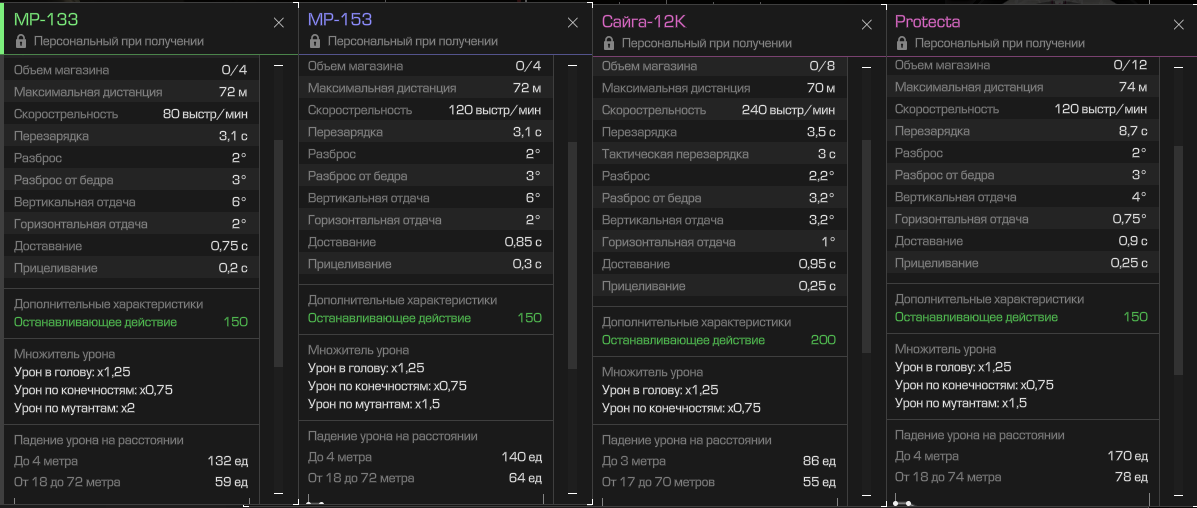Click MP-153 'Доставание' 0,85 с row

[424, 242]
